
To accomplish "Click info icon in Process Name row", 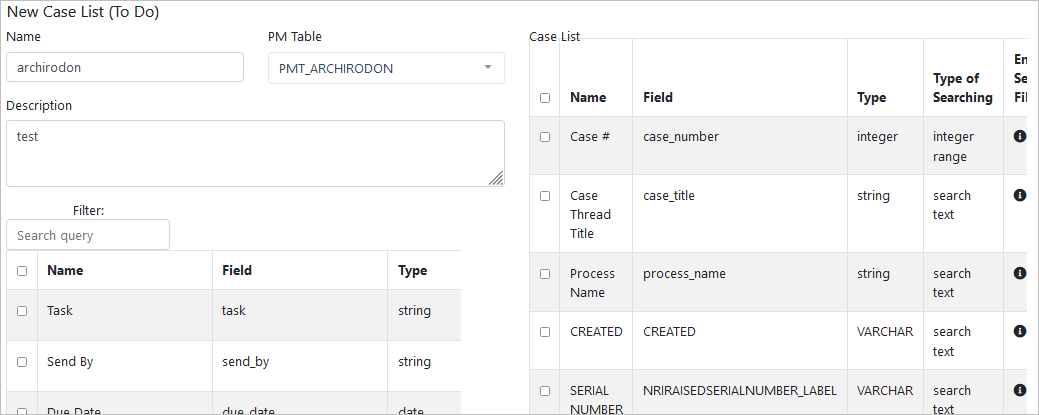I will pos(1019,273).
